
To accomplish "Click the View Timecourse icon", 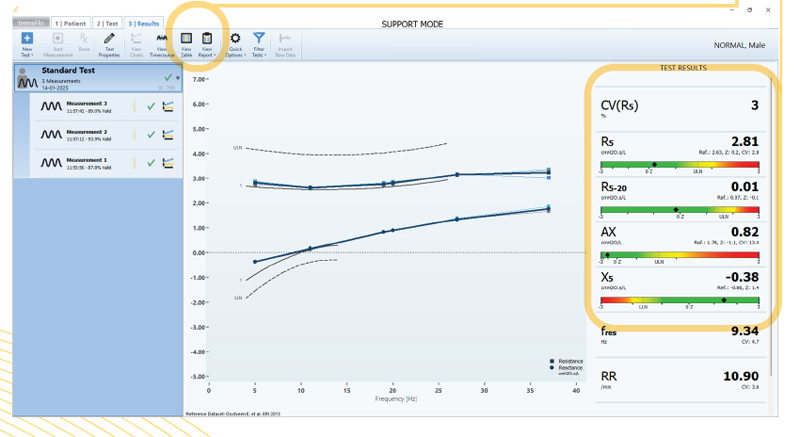I will (161, 40).
